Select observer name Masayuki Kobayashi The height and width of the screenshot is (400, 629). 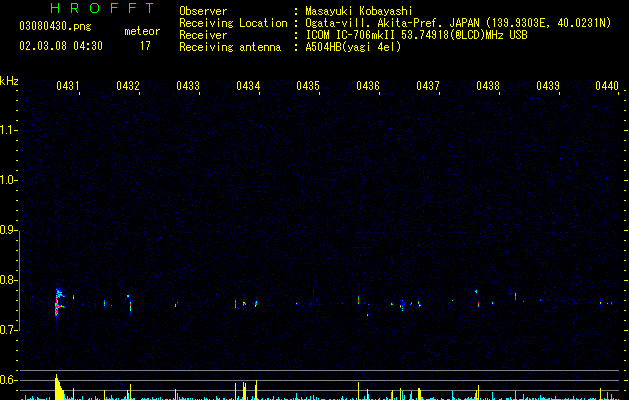359,11
